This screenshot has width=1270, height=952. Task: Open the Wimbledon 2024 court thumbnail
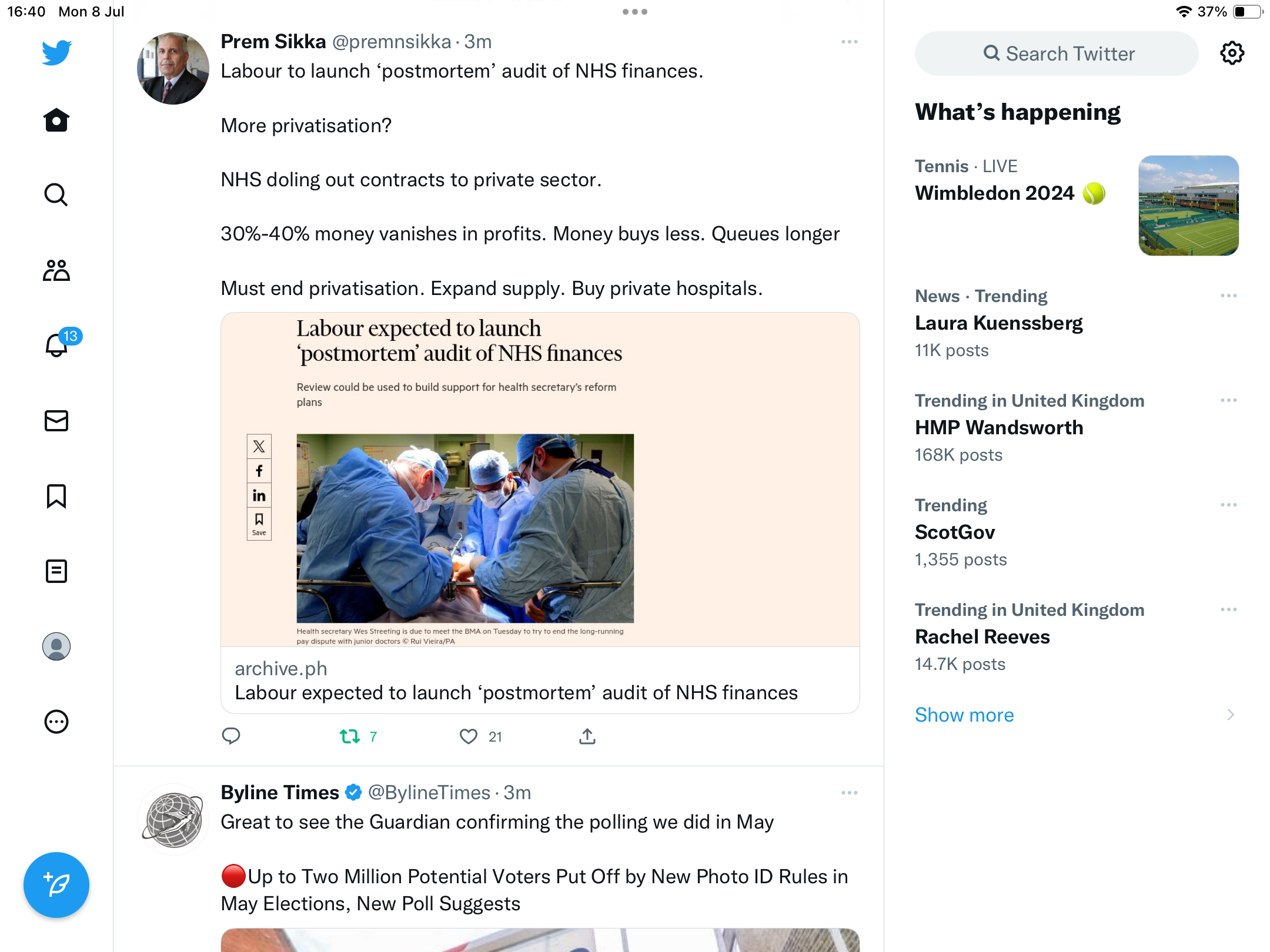click(1188, 206)
